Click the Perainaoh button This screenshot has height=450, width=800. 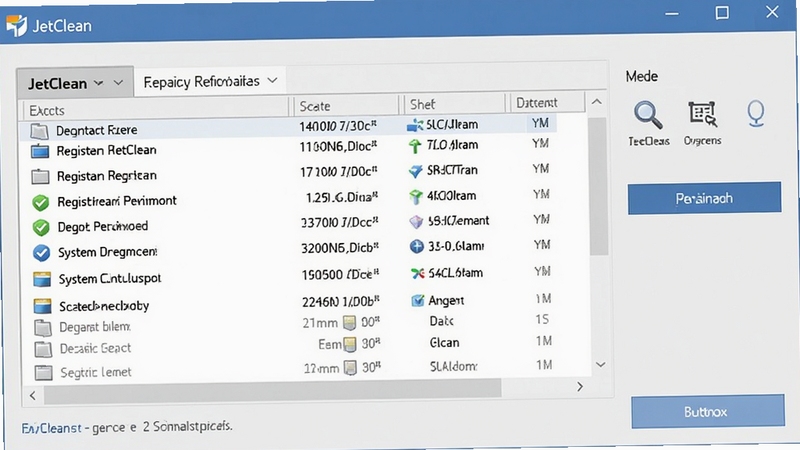(704, 198)
